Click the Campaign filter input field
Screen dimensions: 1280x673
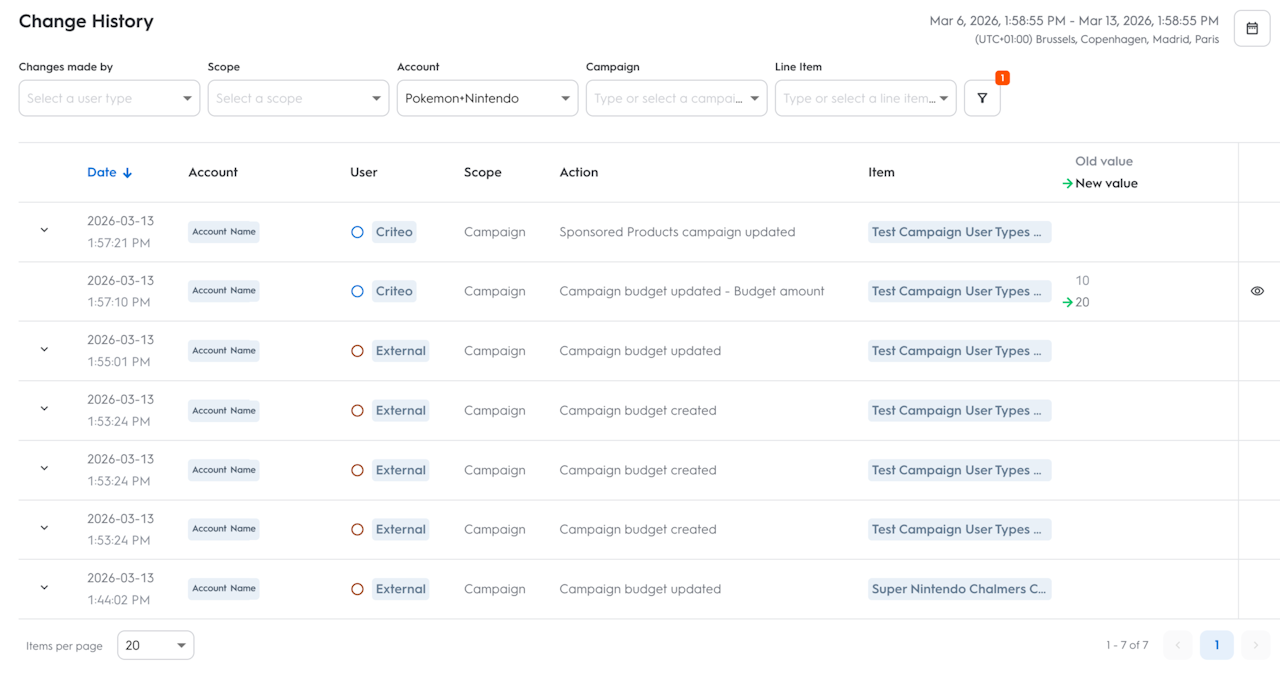click(x=668, y=98)
